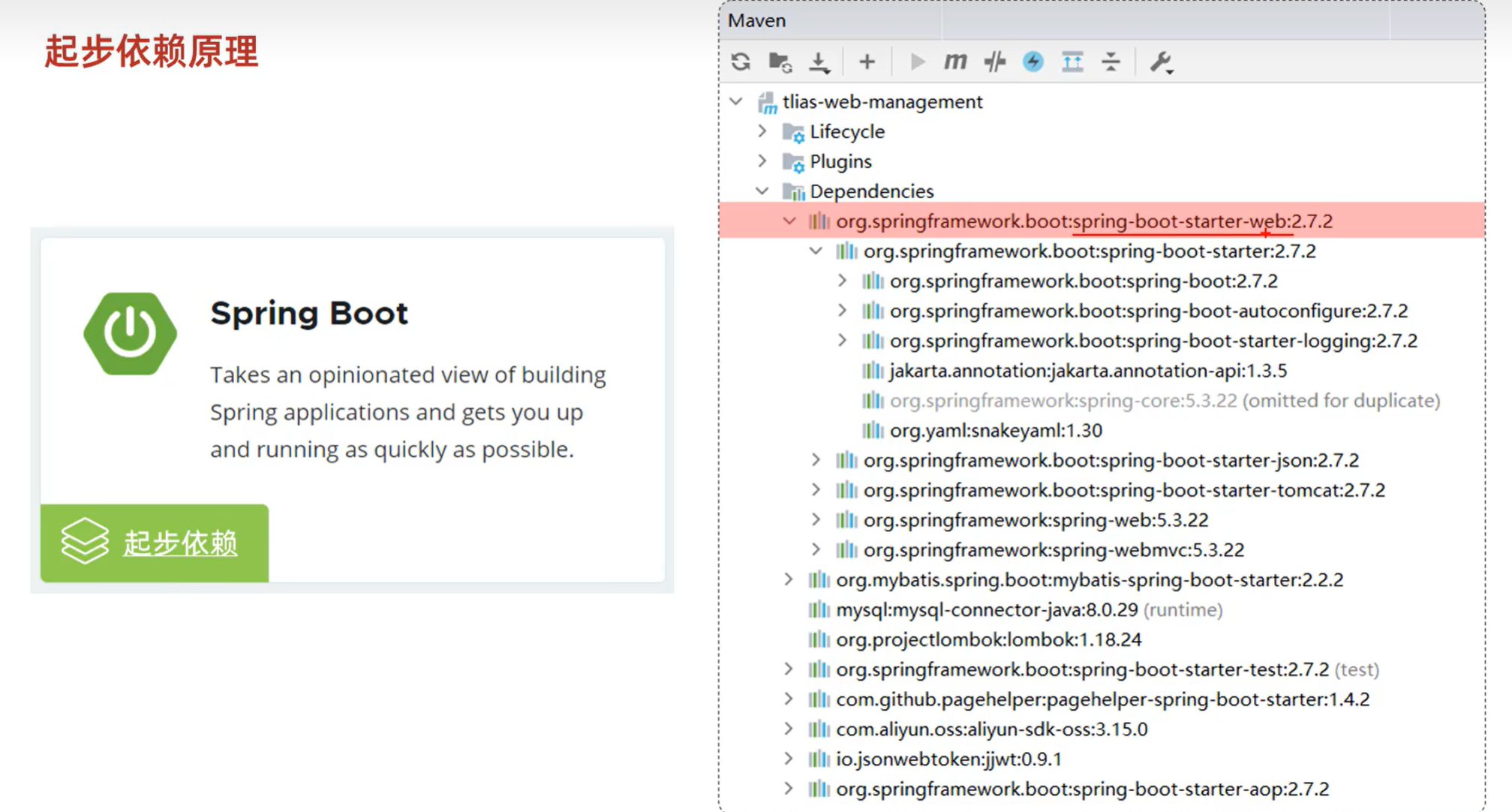This screenshot has width=1512, height=812.
Task: Collapse the Dependencies node
Action: tap(762, 191)
